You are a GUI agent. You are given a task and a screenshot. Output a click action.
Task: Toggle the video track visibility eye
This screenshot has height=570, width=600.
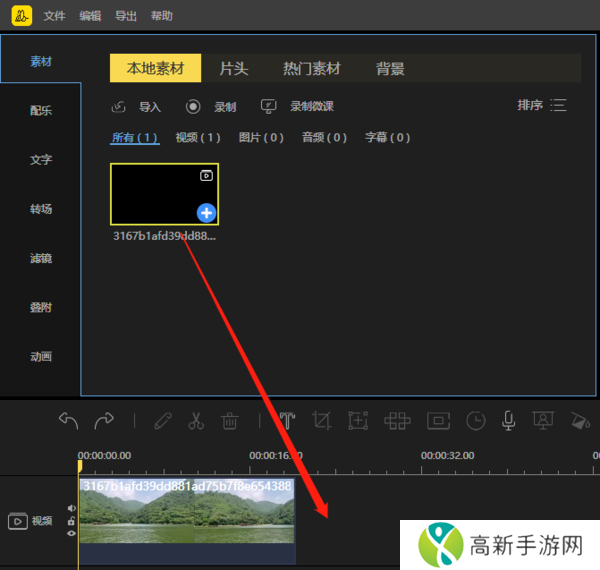(x=71, y=533)
